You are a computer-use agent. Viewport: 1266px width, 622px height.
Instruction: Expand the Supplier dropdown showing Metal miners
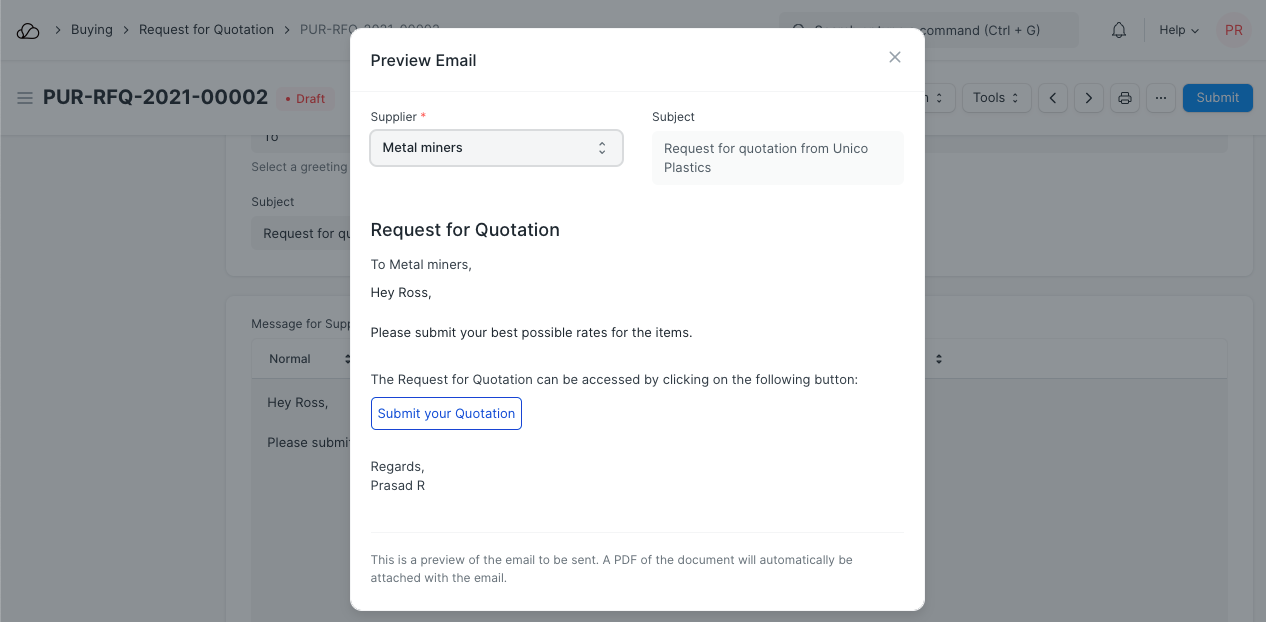pos(496,148)
